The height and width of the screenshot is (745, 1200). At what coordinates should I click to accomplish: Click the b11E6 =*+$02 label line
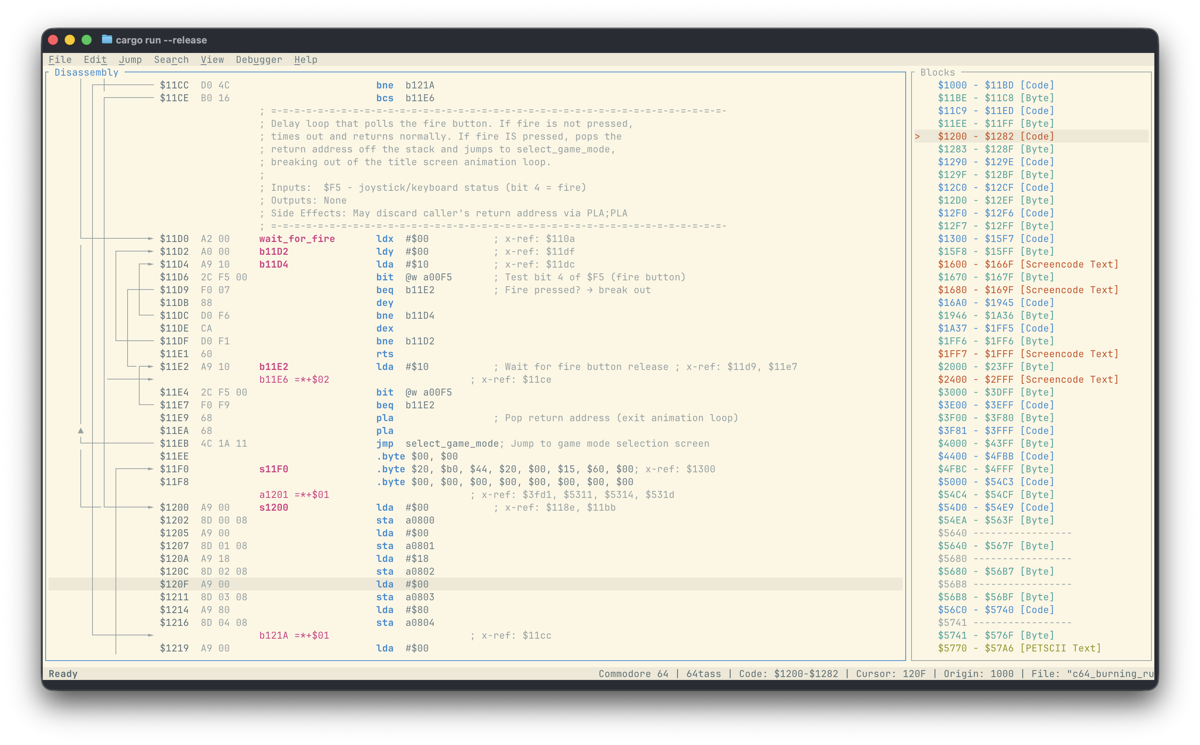294,380
